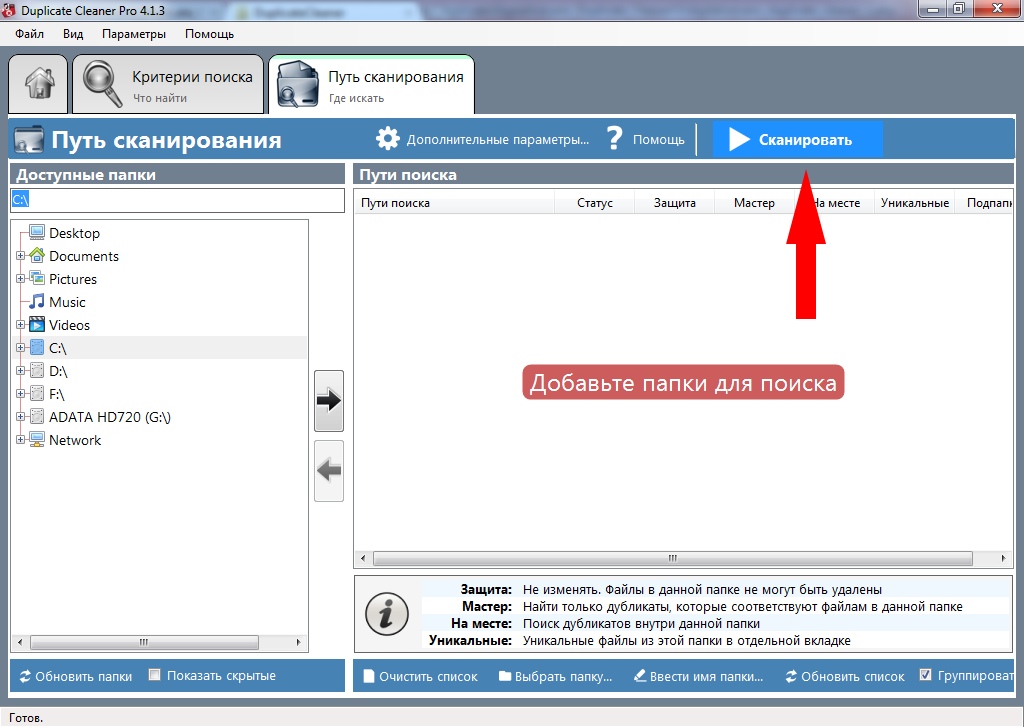Click the question mark Помощь icon

click(x=615, y=139)
